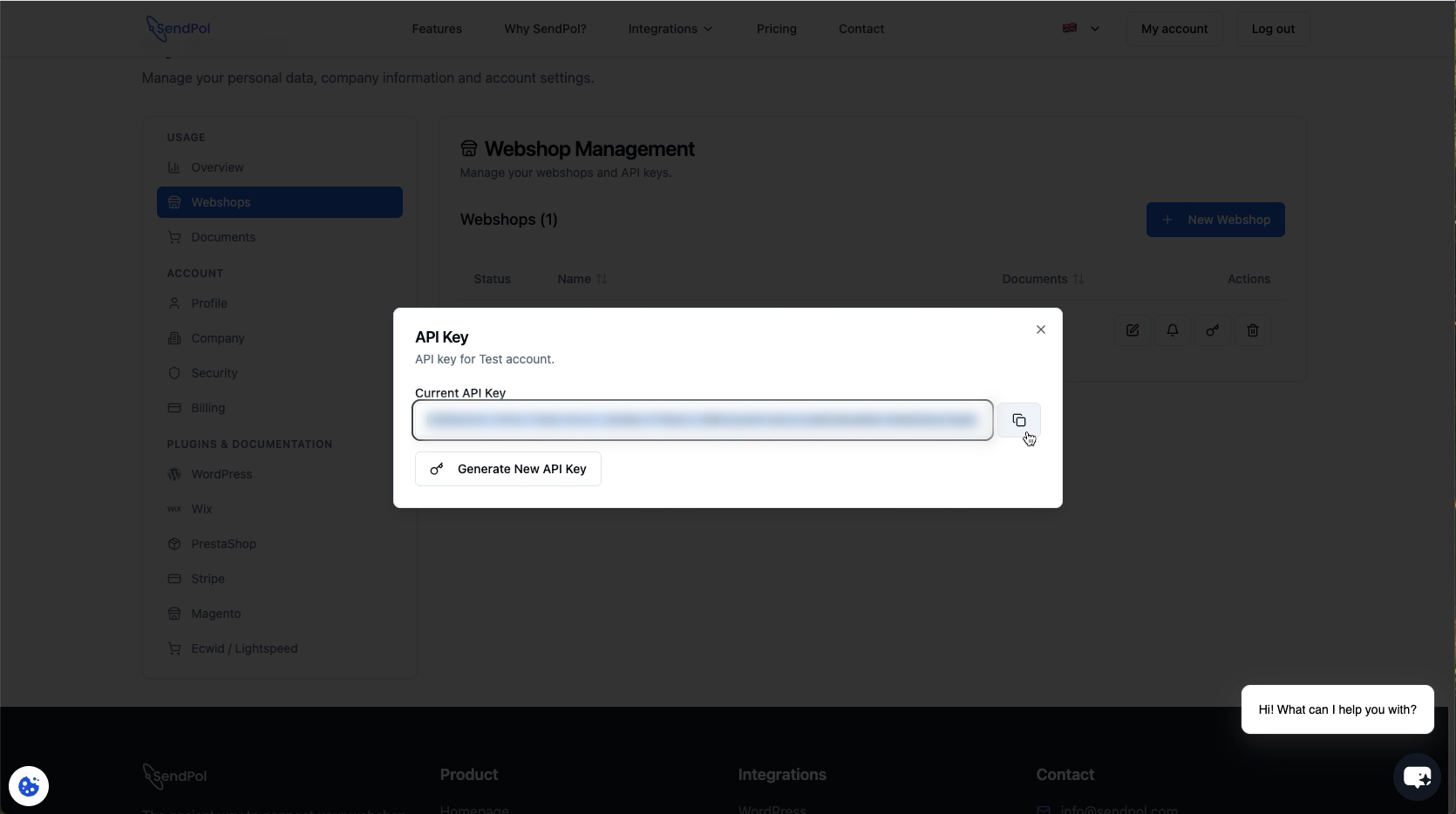Image resolution: width=1456 pixels, height=814 pixels.
Task: Open Ecwid / Lightspeed documentation
Action: point(279,648)
